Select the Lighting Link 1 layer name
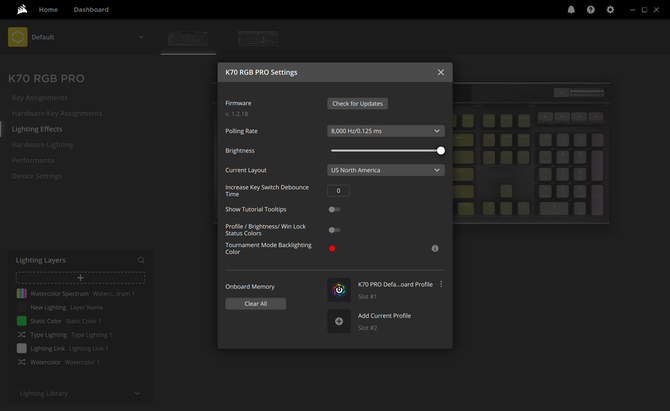 88,349
